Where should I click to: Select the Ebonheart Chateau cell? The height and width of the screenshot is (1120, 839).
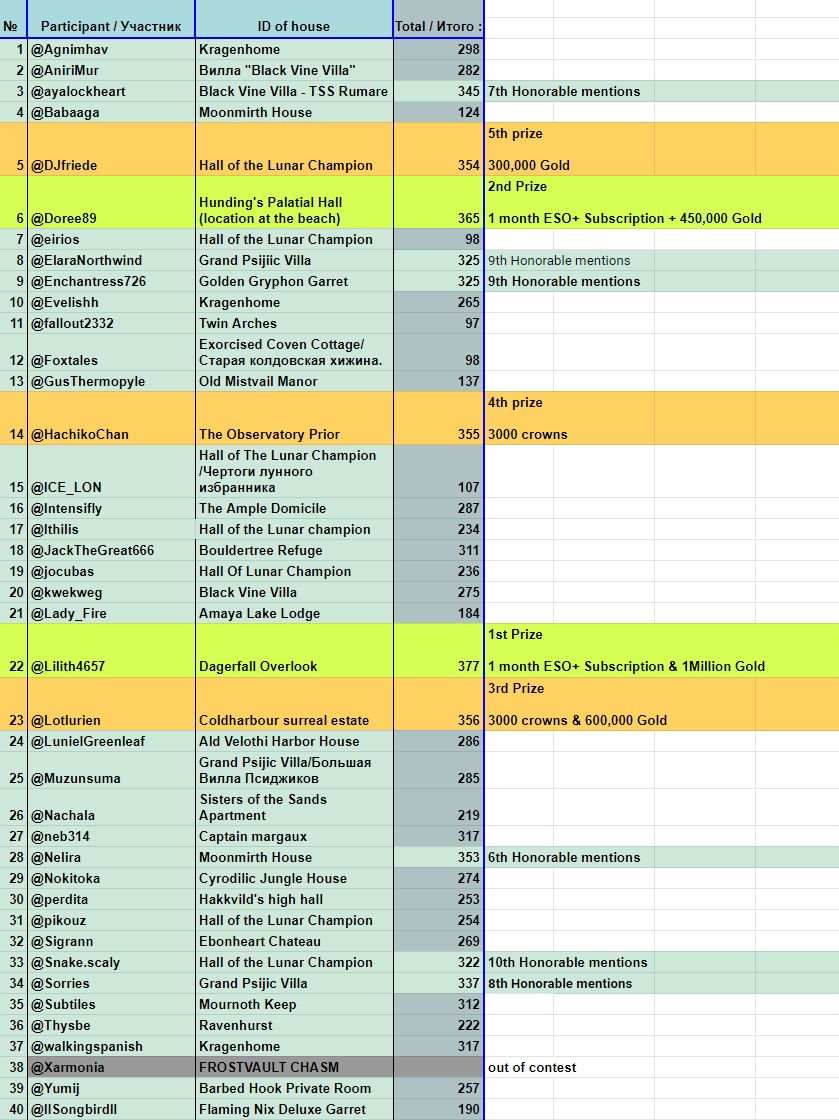point(293,941)
